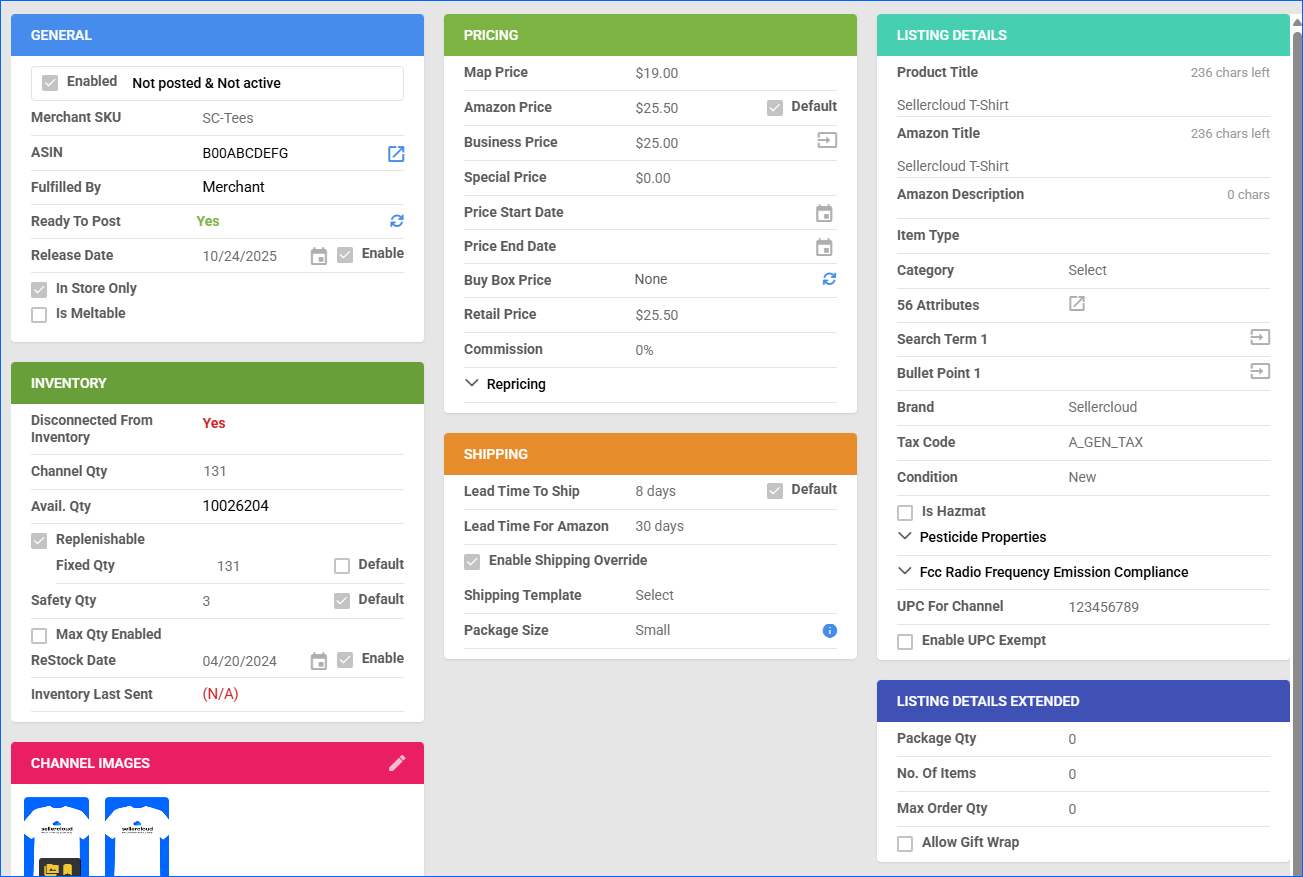This screenshot has width=1303, height=877.
Task: Open Price Start Date calendar
Action: point(824,213)
